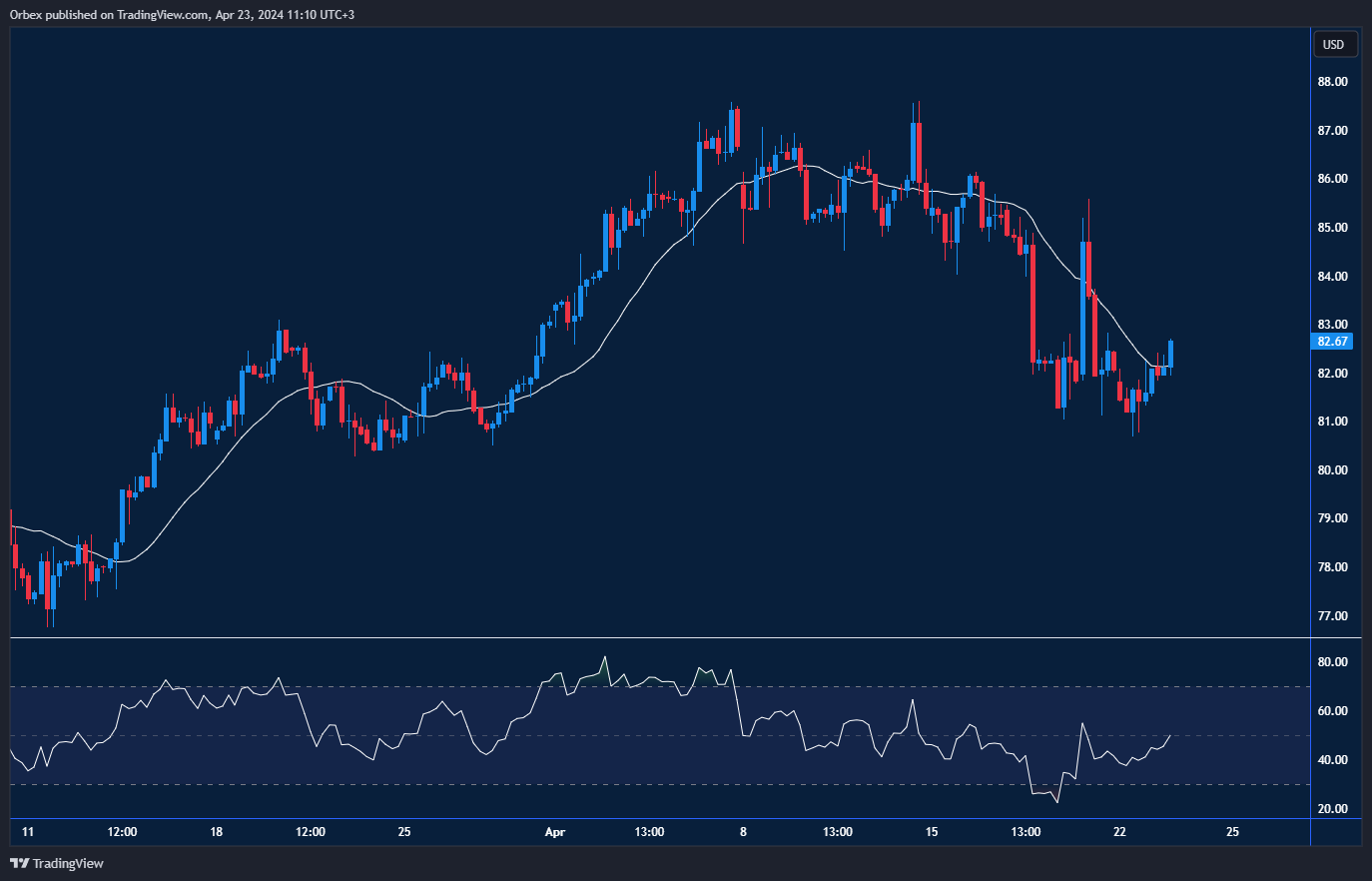Select the 8 date label on time axis
The image size is (1372, 881).
point(743,832)
